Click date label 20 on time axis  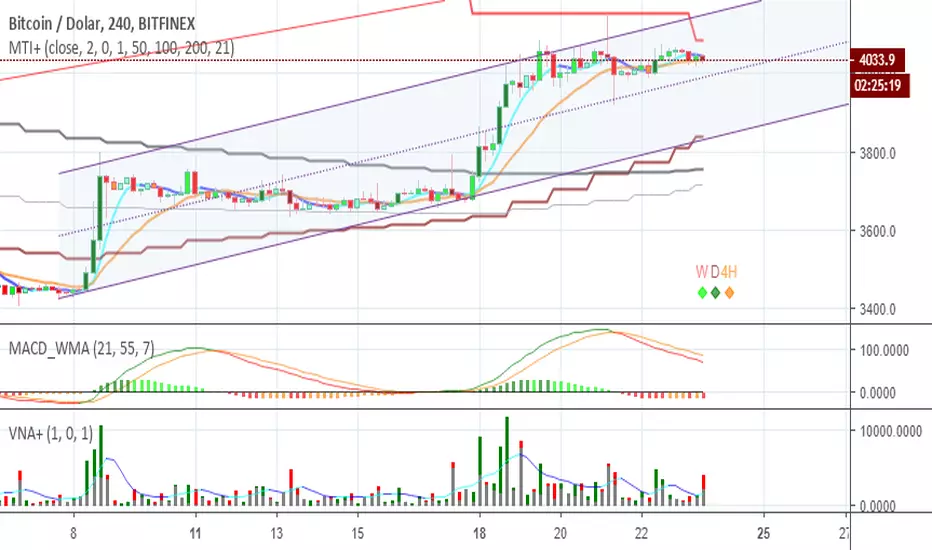pyautogui.click(x=560, y=533)
